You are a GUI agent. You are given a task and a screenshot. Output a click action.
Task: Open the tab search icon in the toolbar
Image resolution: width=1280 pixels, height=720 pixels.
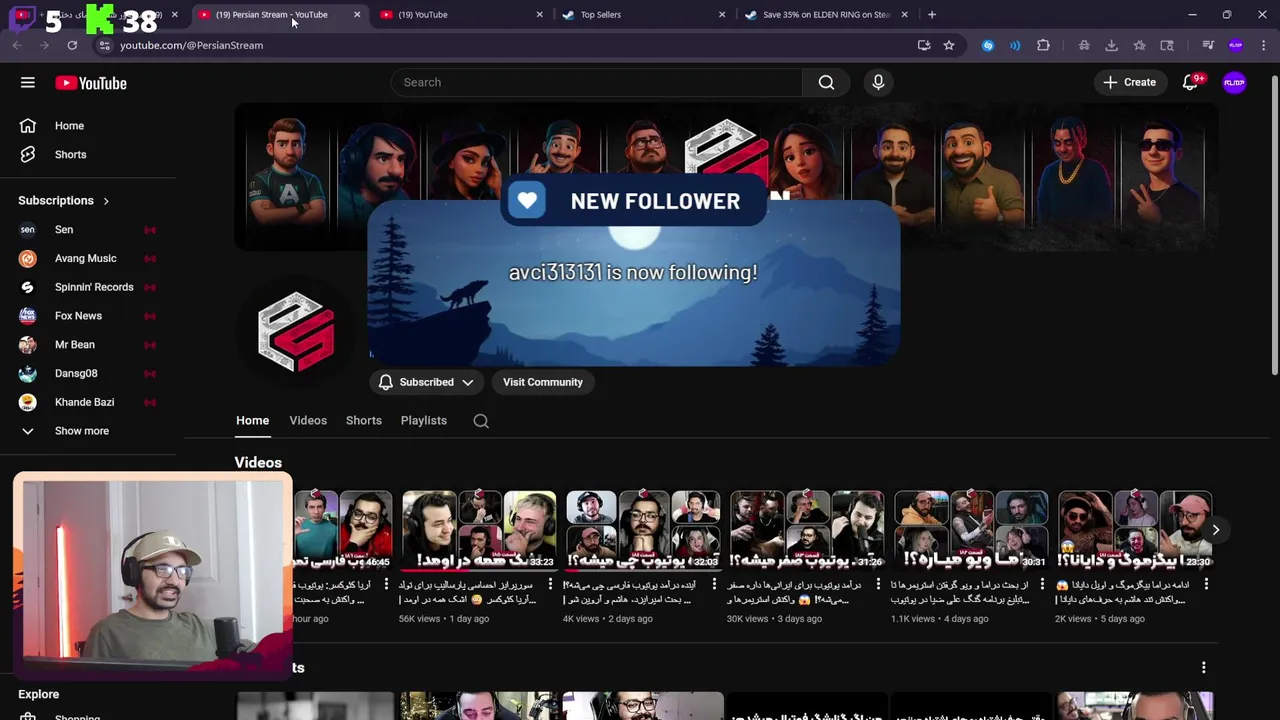click(x=1167, y=45)
